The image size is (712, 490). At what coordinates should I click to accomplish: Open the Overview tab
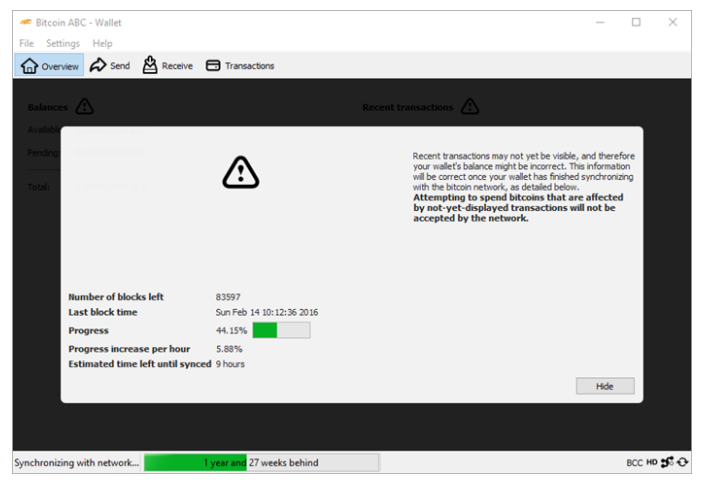(x=49, y=66)
